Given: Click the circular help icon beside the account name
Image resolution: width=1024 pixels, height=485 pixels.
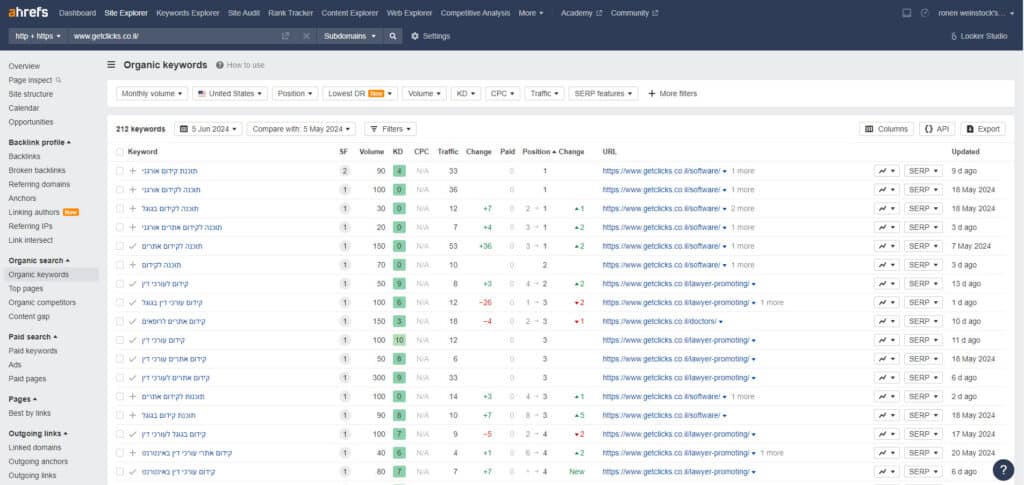Looking at the screenshot, I should [x=925, y=12].
